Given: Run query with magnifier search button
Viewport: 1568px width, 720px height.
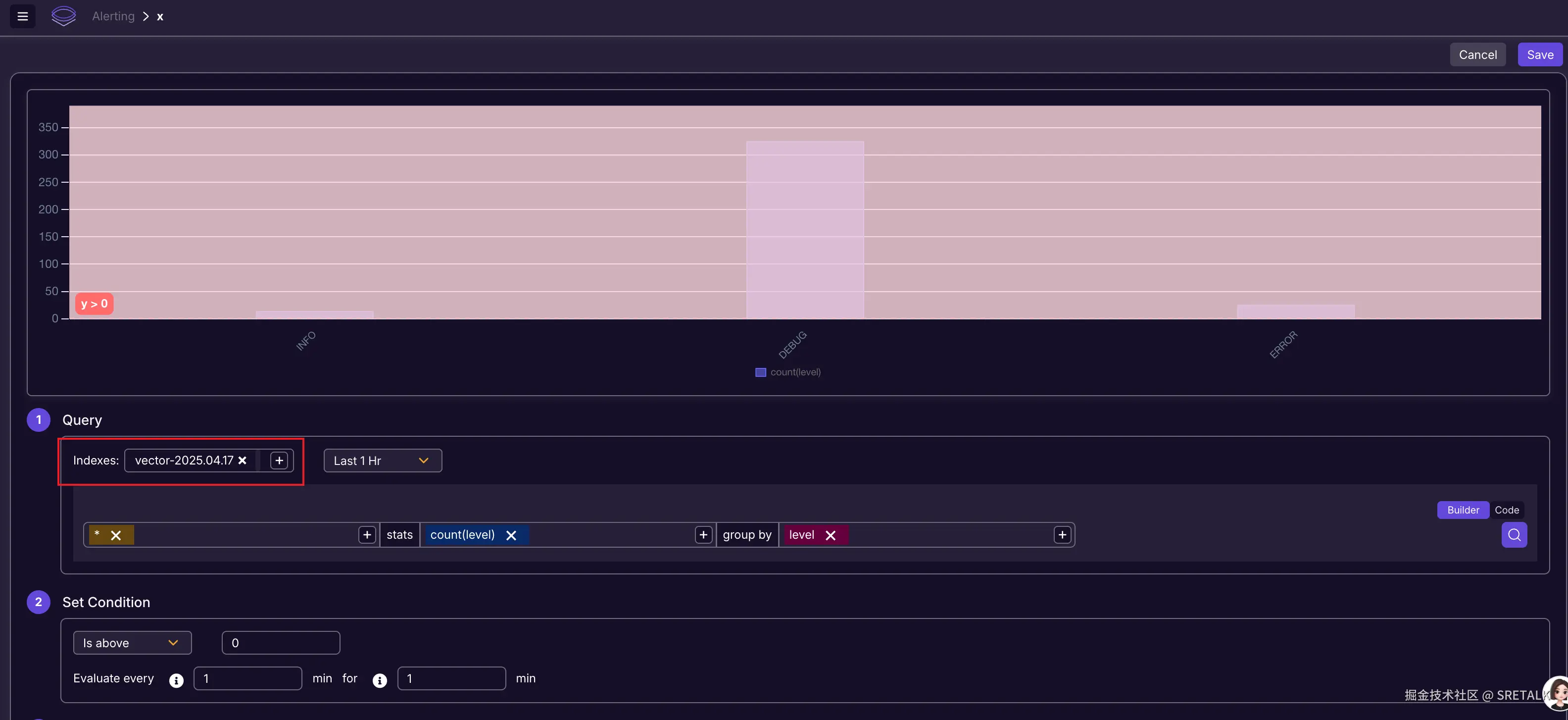Looking at the screenshot, I should pos(1514,535).
